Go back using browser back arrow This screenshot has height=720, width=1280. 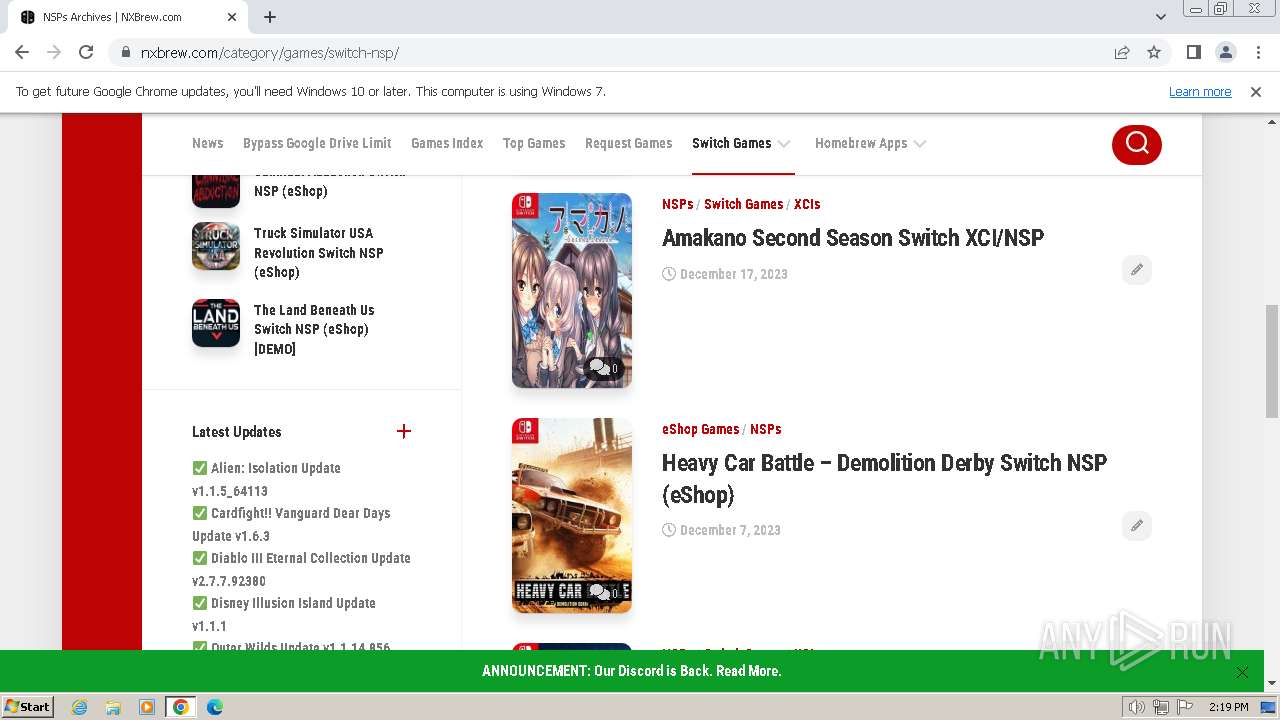22,52
